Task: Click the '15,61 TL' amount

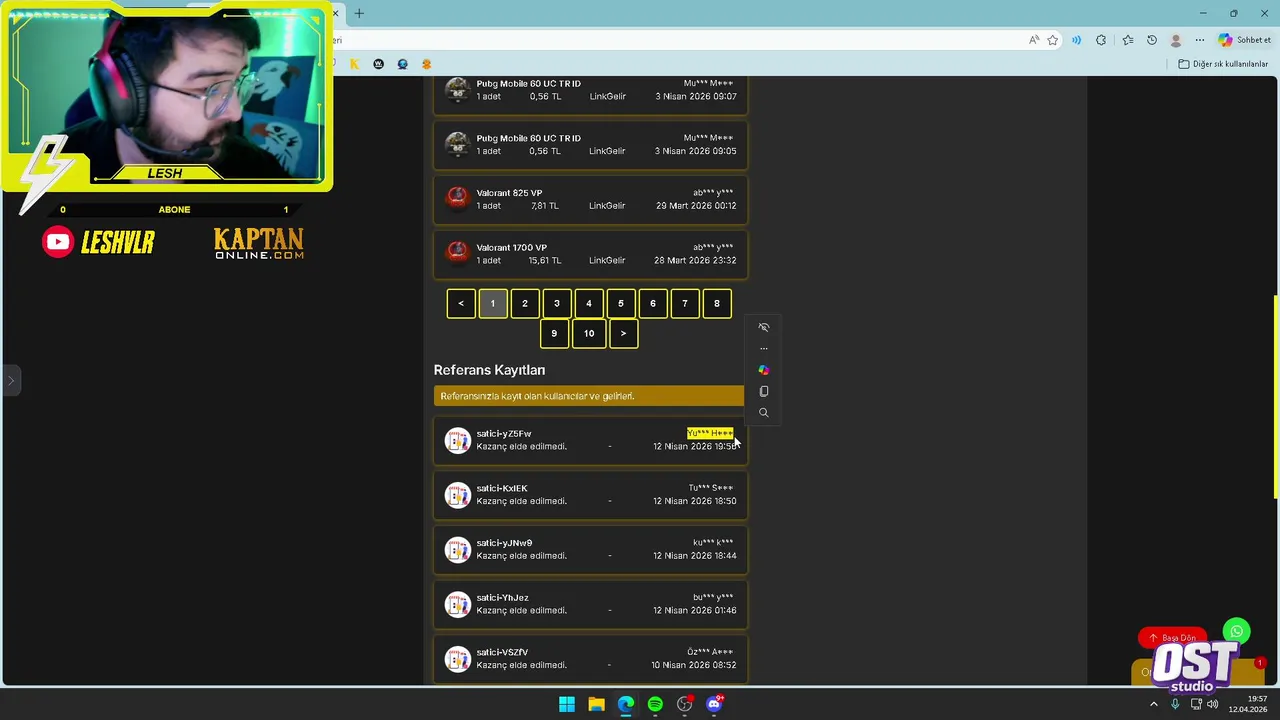Action: pyautogui.click(x=545, y=260)
